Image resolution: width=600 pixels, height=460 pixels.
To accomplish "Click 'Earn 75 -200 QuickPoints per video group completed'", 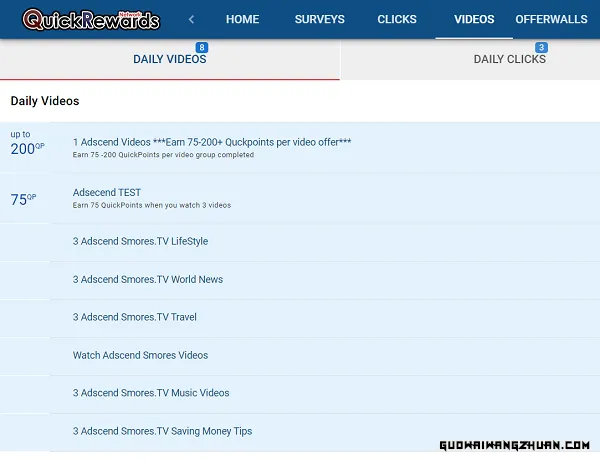I will click(163, 155).
